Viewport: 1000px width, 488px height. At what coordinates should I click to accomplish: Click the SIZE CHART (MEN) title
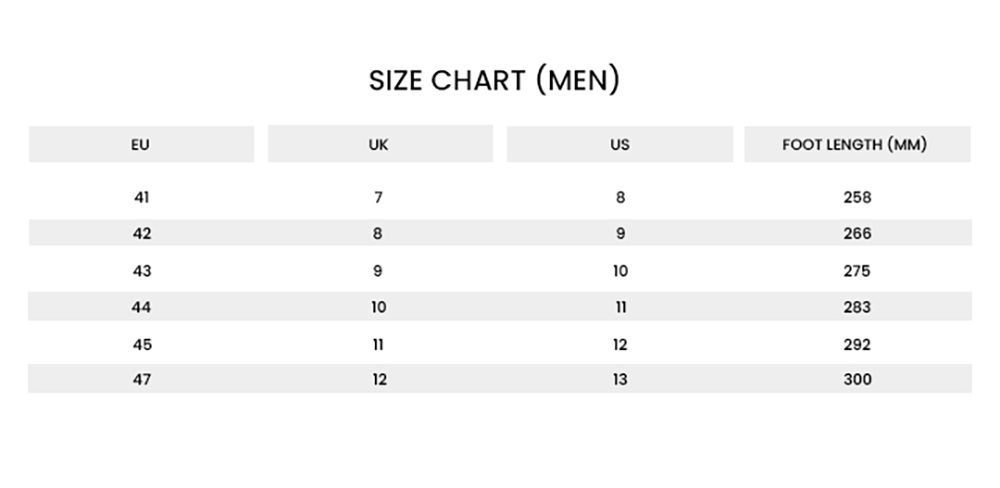(494, 80)
